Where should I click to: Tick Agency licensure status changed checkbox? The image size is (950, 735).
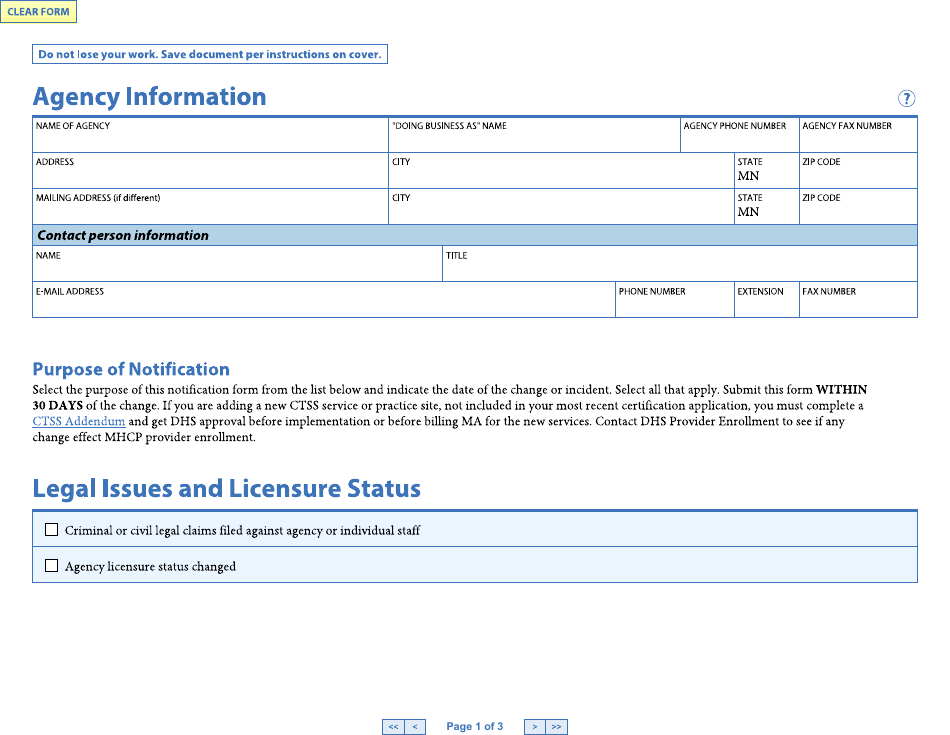coord(52,566)
